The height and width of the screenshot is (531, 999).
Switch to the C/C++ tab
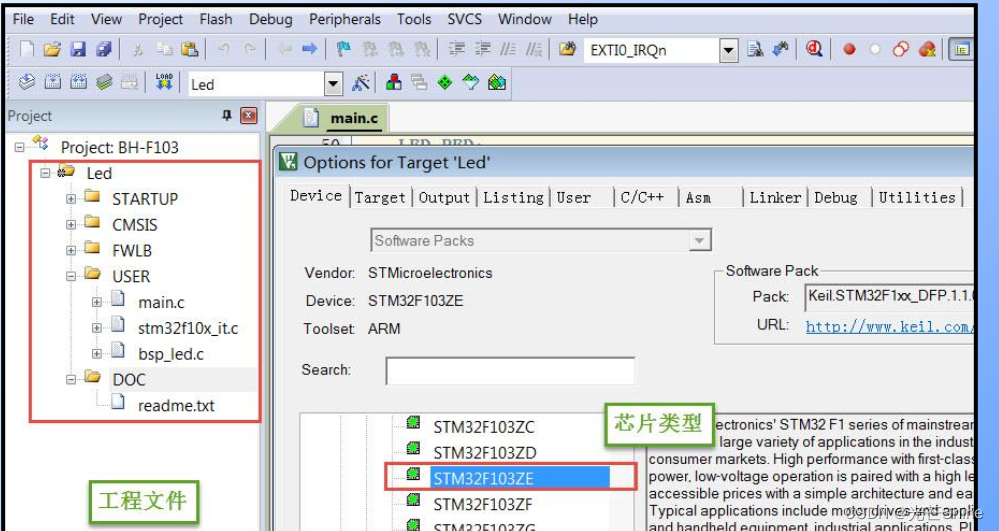click(642, 198)
